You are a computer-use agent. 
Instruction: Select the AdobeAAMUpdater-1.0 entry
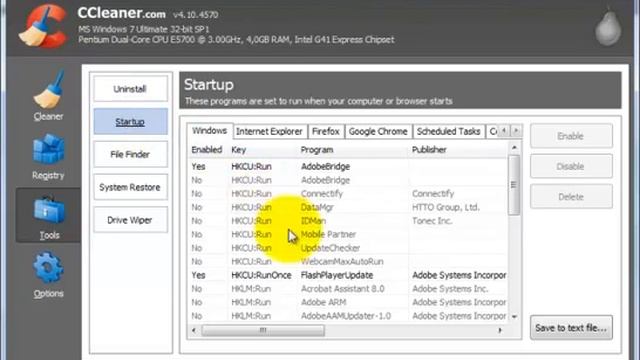(348, 316)
